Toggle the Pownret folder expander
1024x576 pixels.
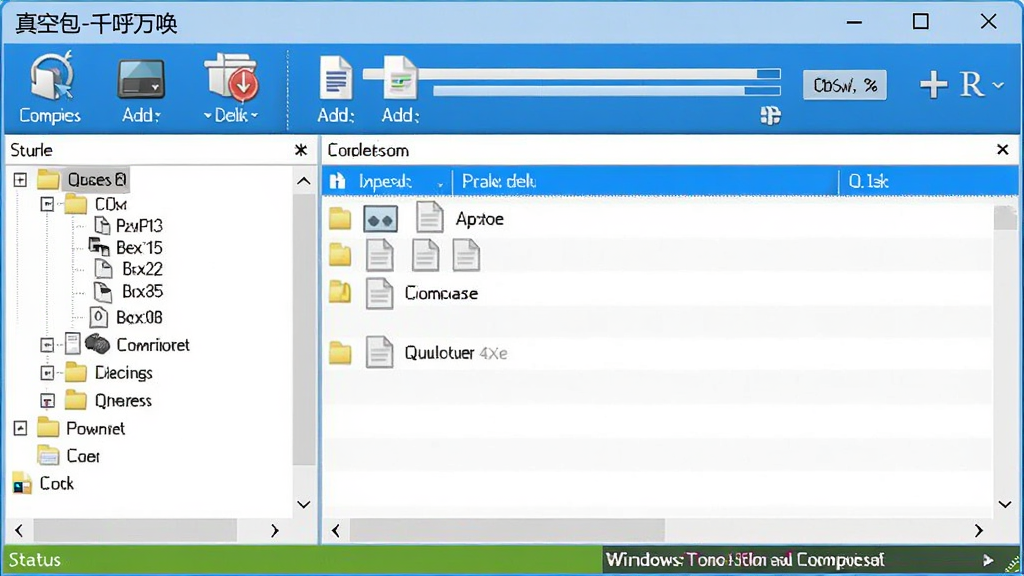(20, 428)
